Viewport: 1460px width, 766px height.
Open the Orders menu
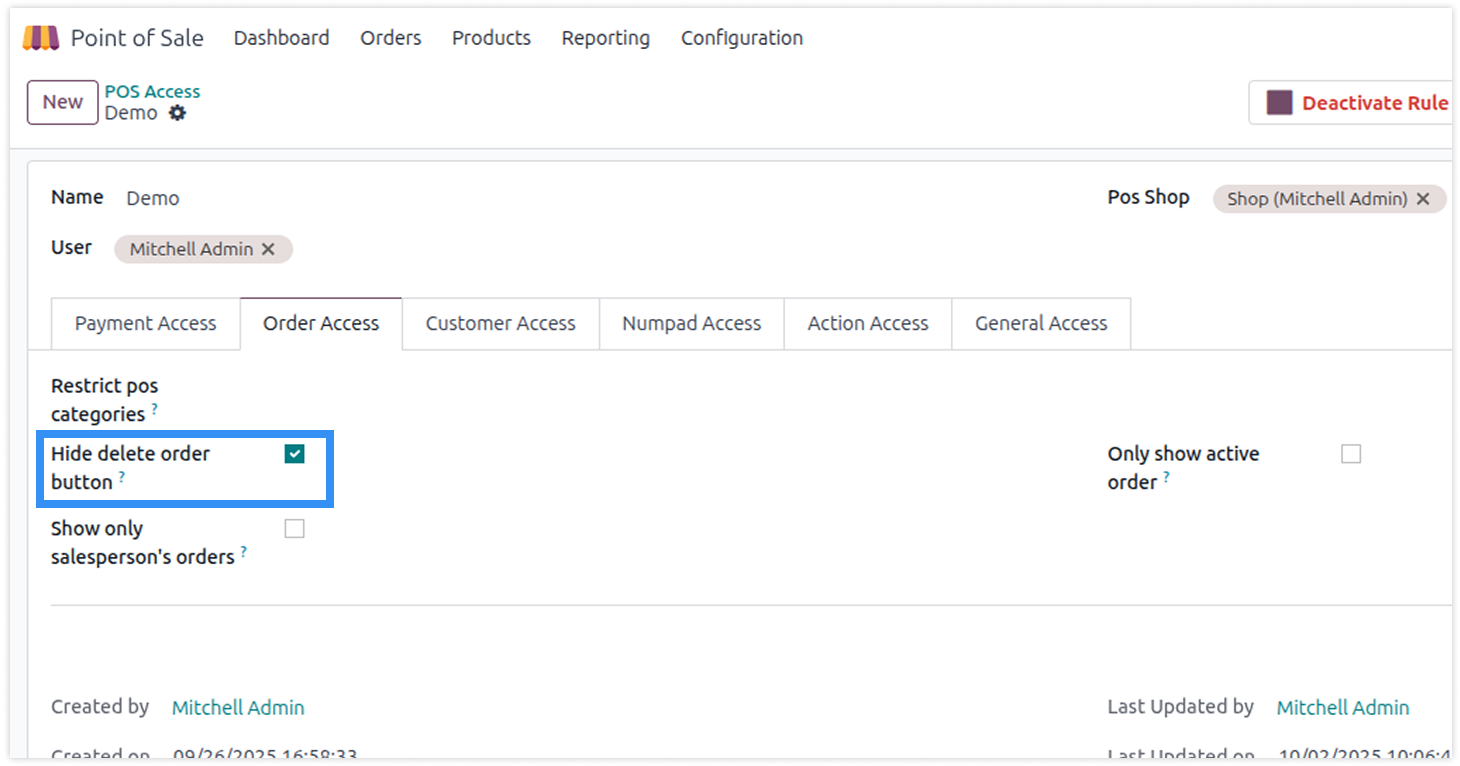tap(390, 38)
